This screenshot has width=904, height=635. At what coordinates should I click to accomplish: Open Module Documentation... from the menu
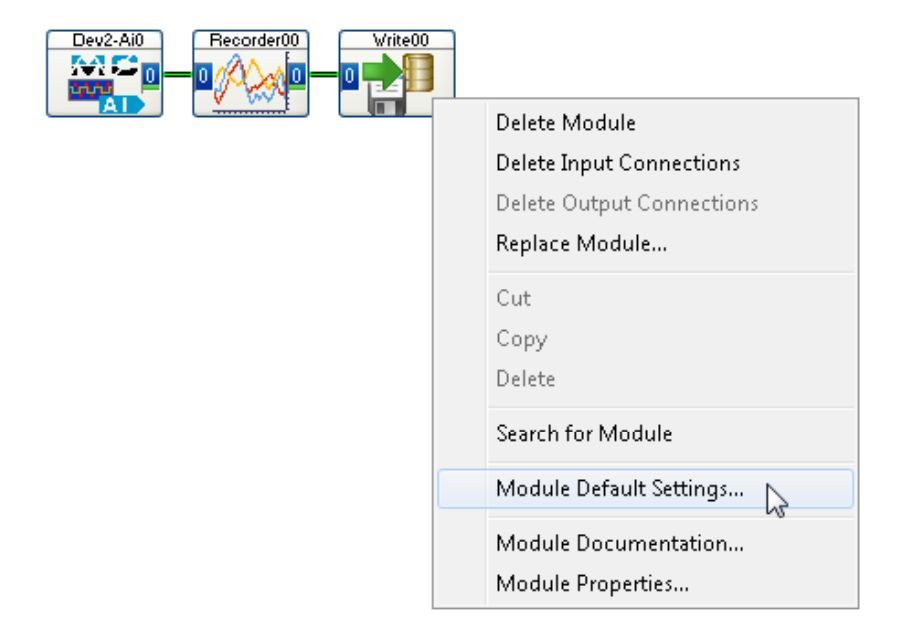click(x=619, y=544)
